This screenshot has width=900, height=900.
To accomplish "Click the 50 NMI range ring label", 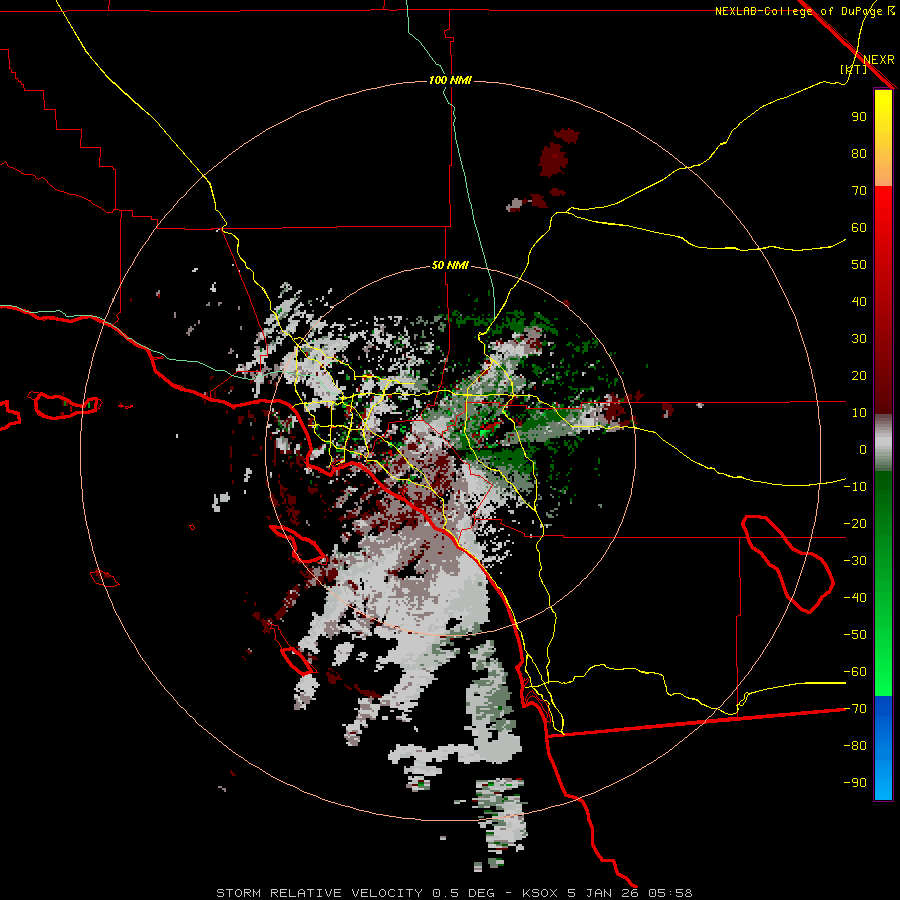I will pos(450,265).
